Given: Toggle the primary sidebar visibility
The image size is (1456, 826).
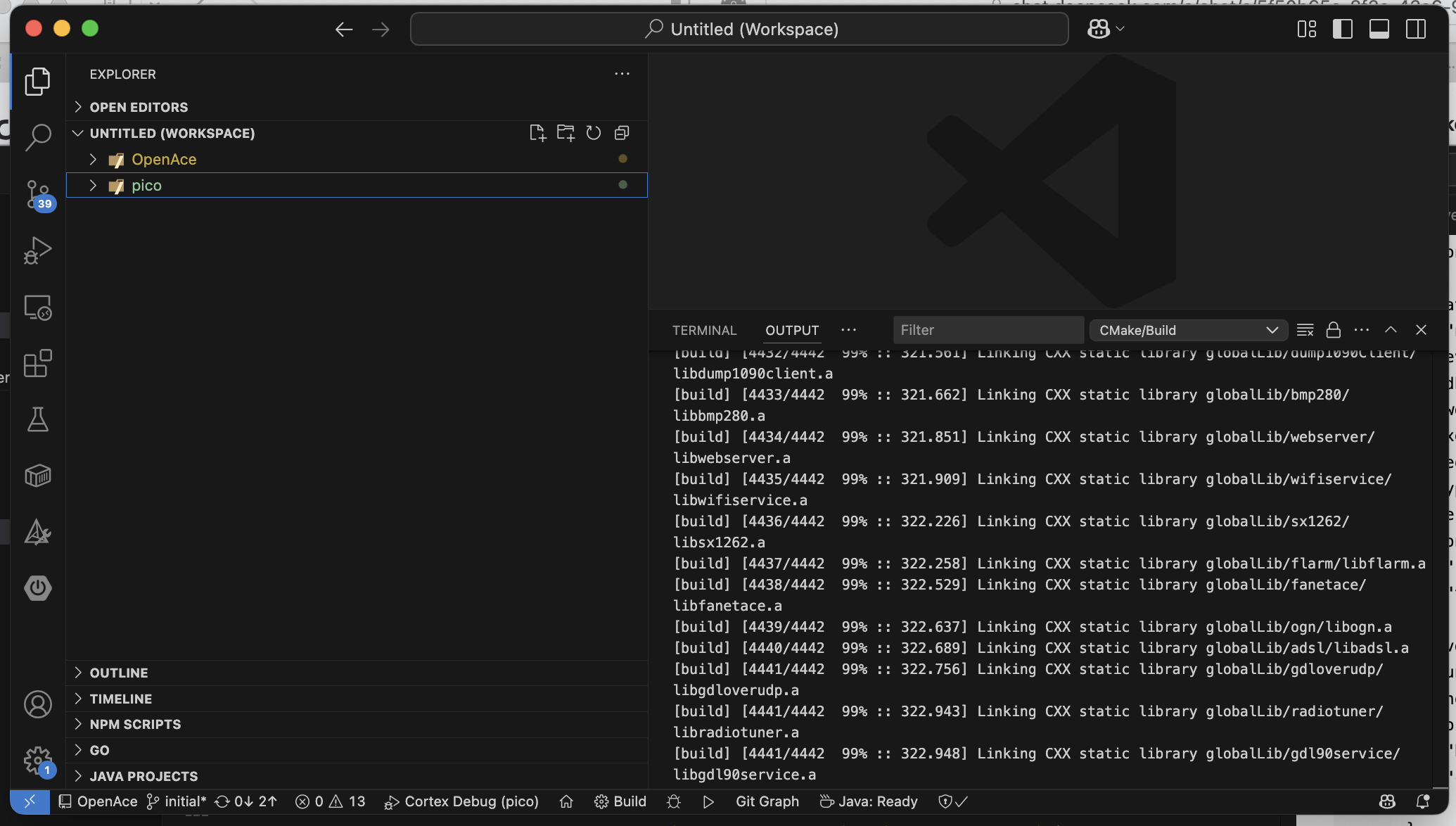Looking at the screenshot, I should click(x=1343, y=29).
